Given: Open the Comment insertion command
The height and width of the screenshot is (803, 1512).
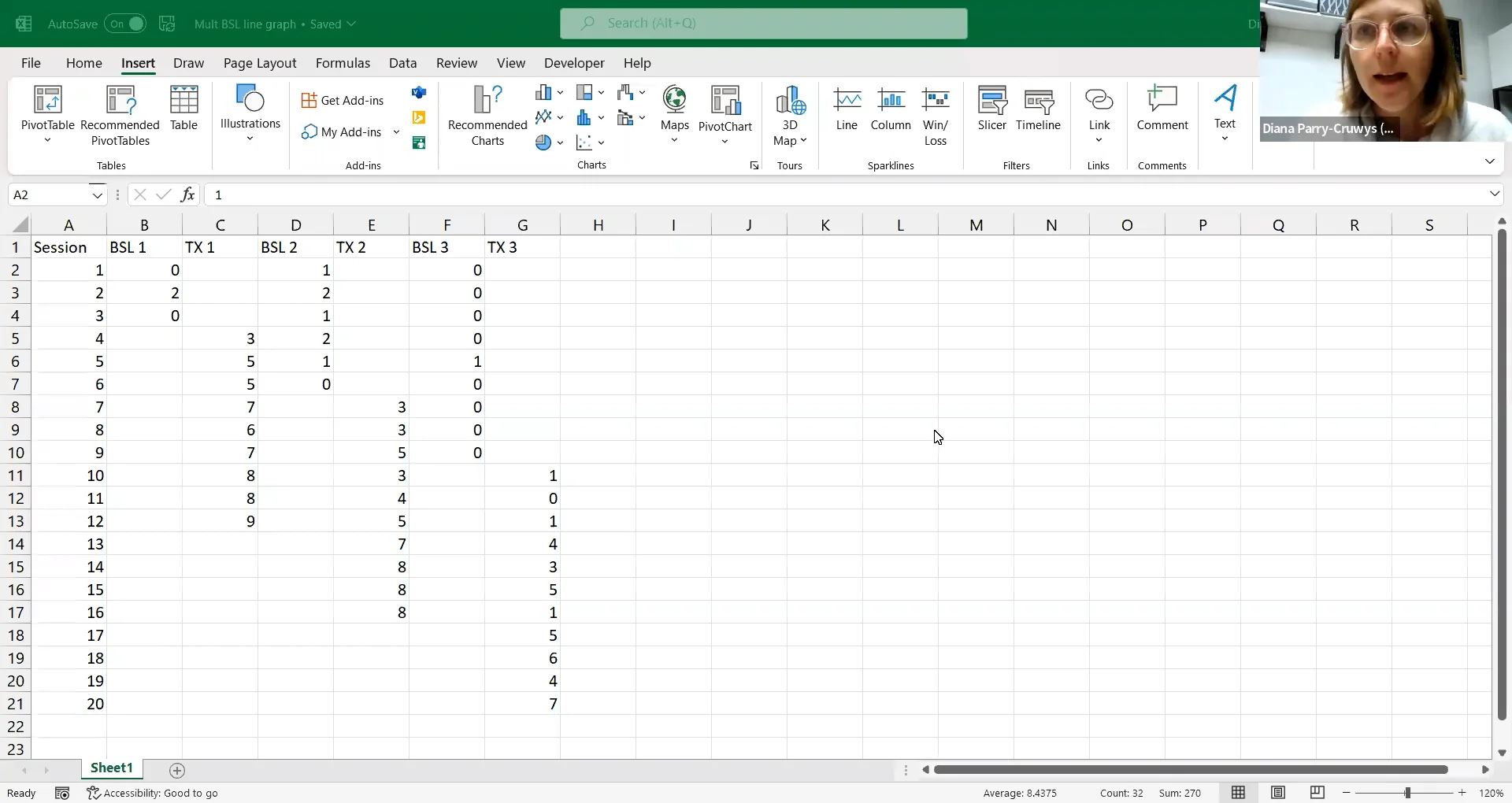Looking at the screenshot, I should [1162, 110].
